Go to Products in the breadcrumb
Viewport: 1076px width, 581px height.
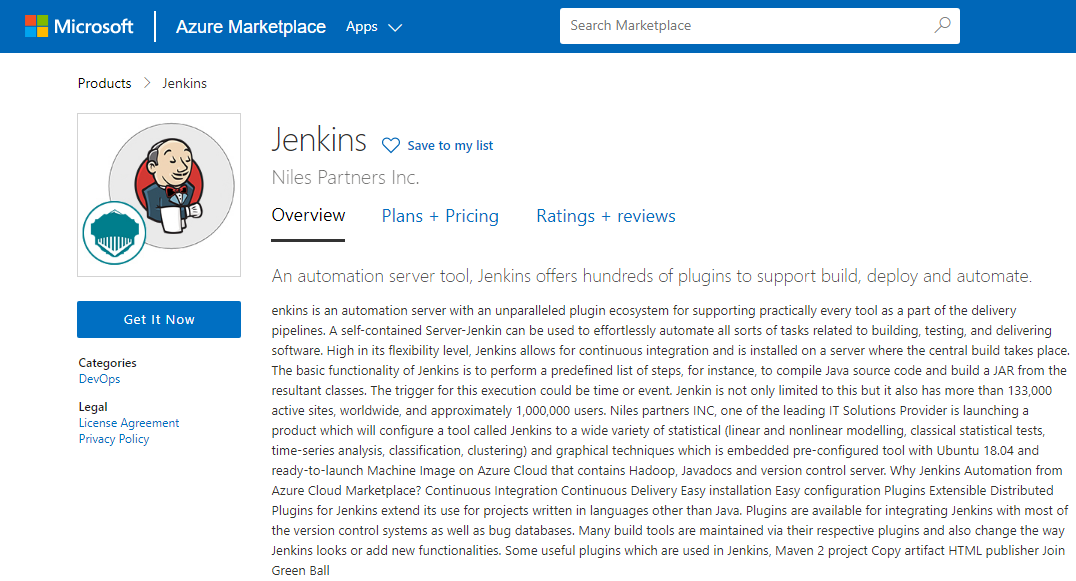pos(104,83)
